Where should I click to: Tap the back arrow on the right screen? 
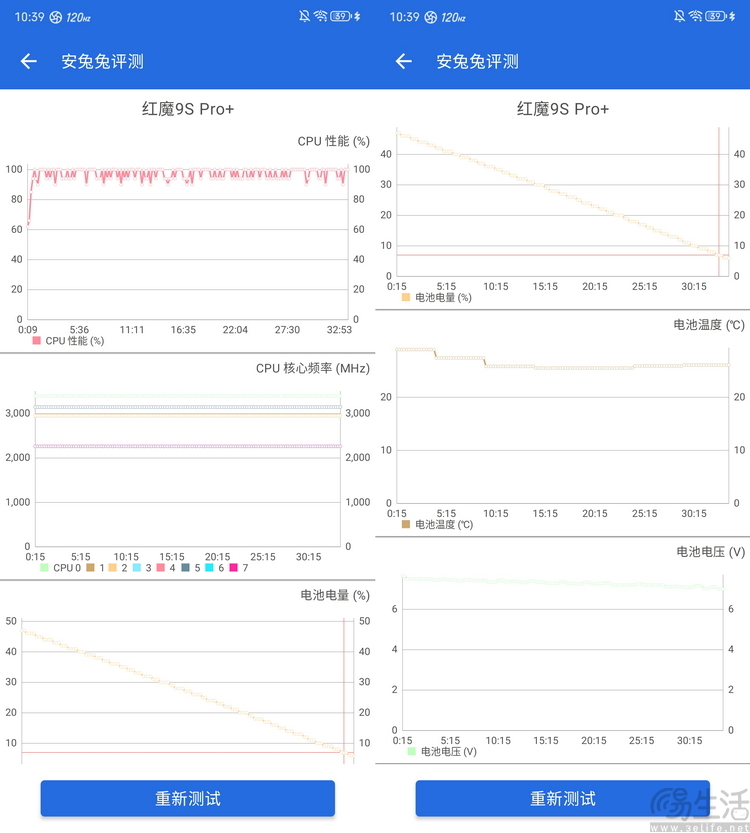click(403, 61)
